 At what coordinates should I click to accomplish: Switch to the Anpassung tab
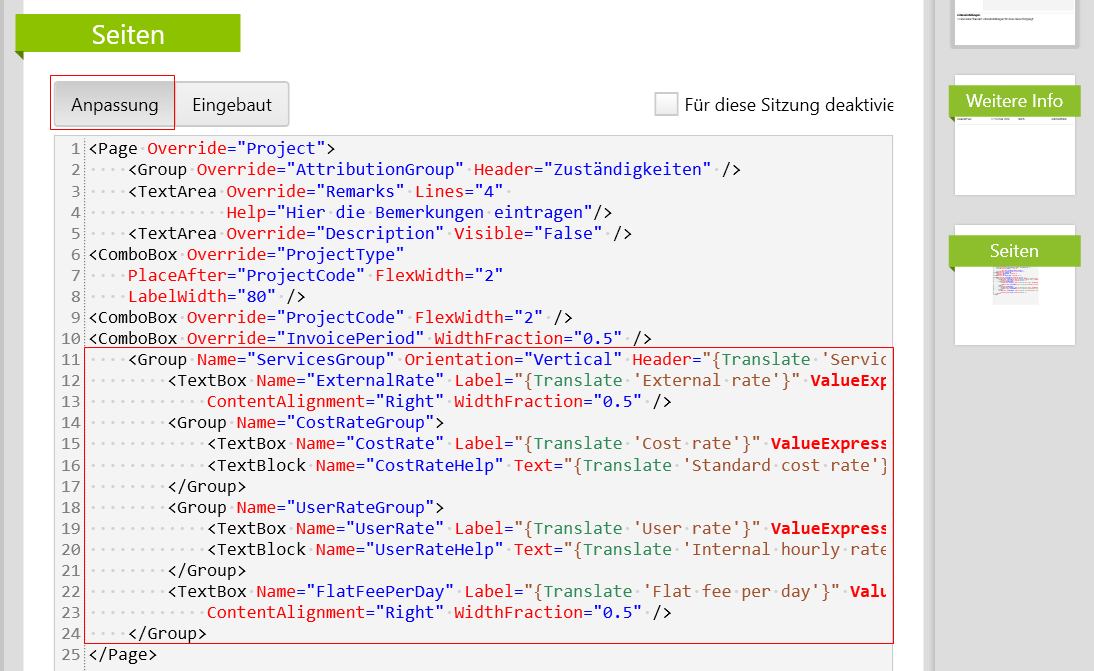[114, 104]
